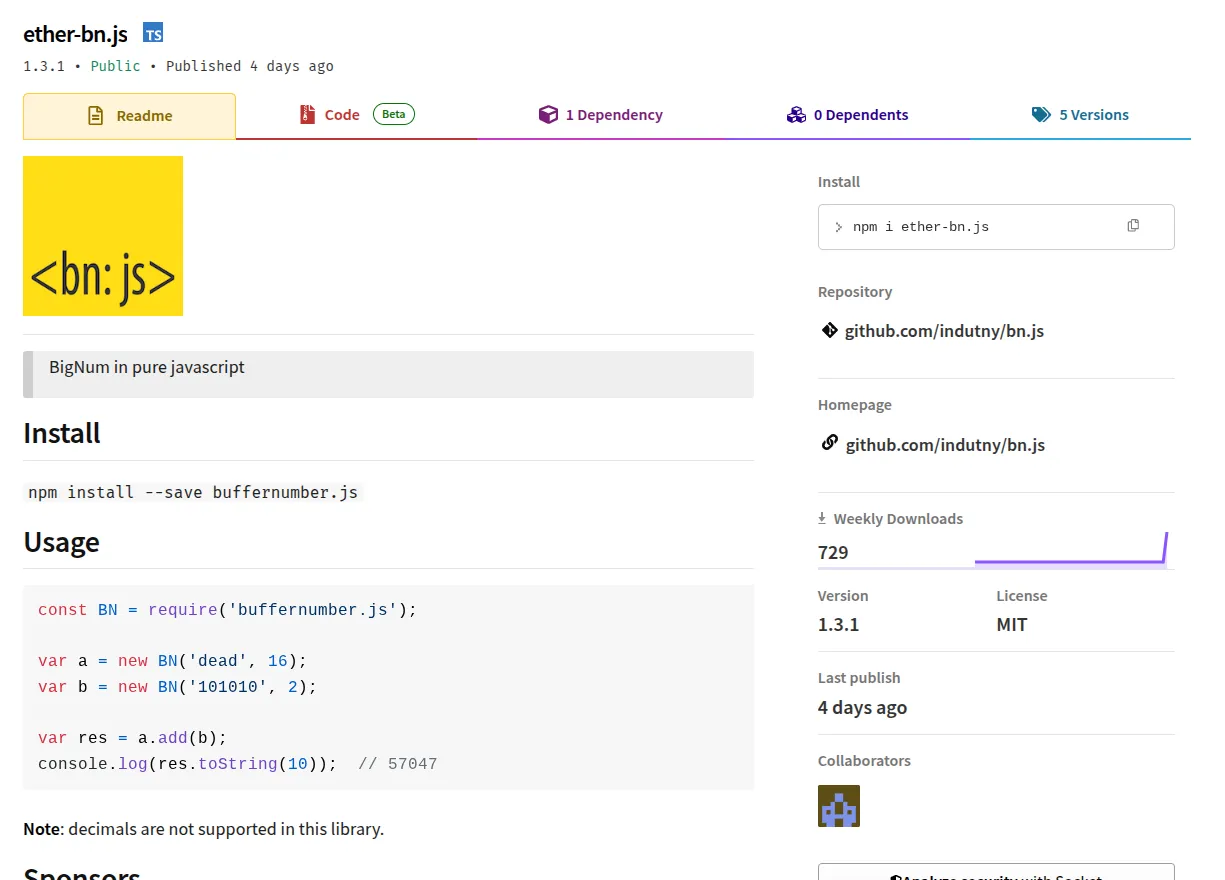Click the Code file icon

307,115
